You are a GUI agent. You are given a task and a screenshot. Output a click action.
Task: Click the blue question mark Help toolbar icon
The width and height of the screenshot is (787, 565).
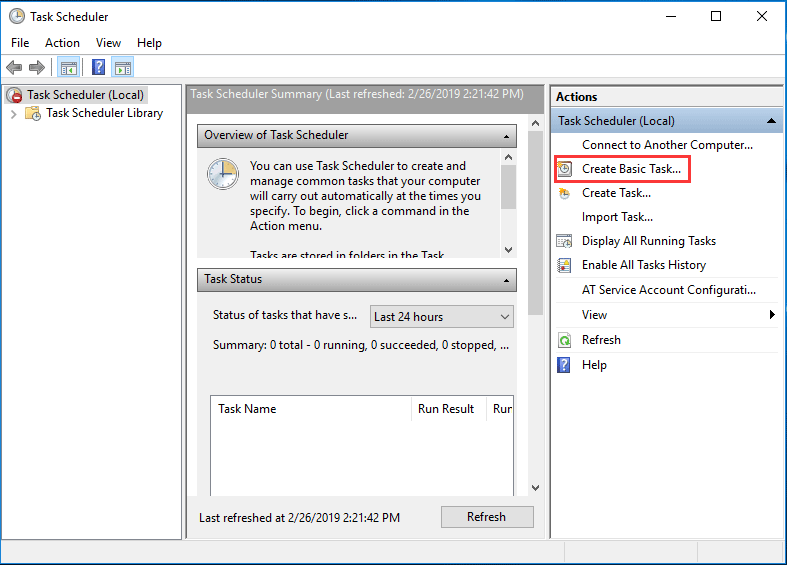(98, 67)
